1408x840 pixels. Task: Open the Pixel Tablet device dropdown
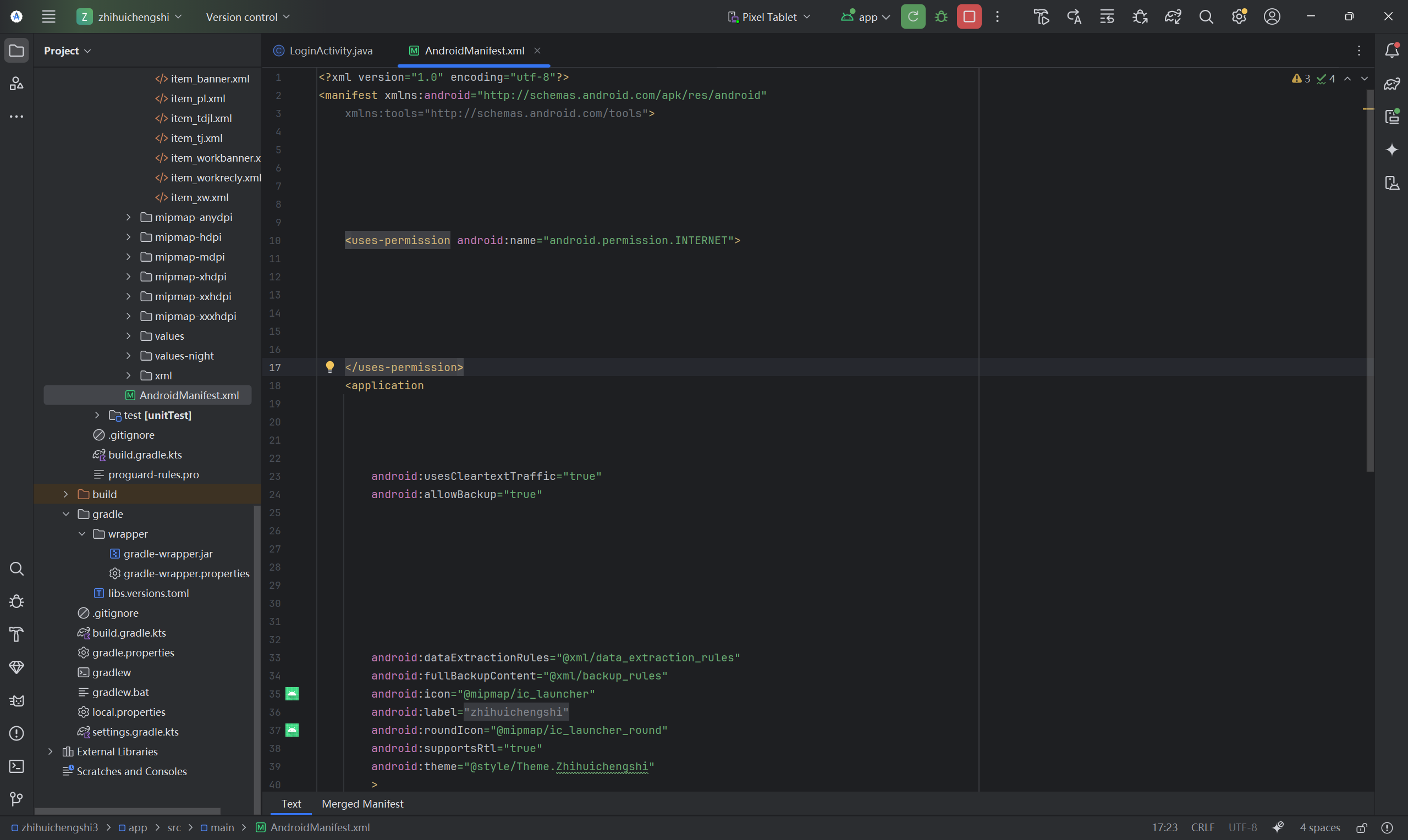point(768,17)
